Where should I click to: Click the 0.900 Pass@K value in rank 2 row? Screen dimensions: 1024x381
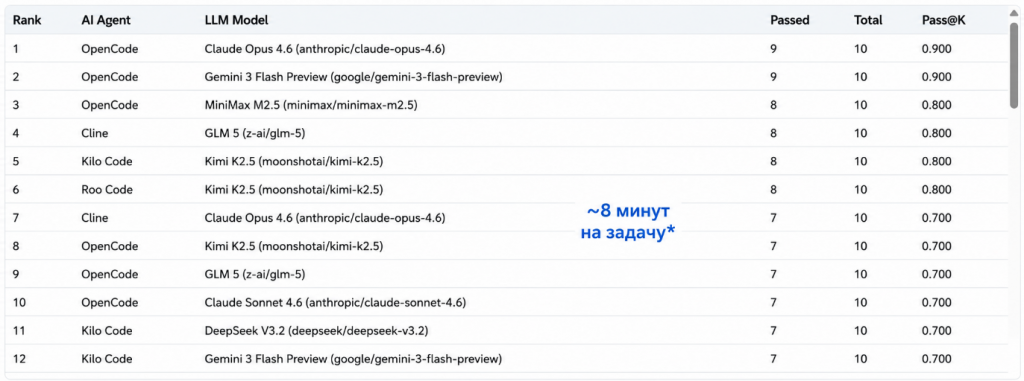click(936, 76)
